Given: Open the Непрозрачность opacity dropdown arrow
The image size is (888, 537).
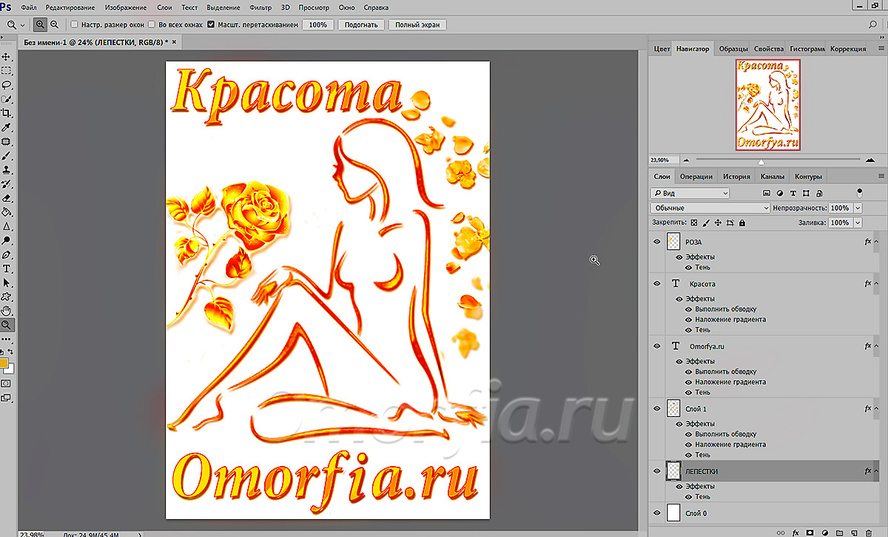Looking at the screenshot, I should tap(858, 208).
